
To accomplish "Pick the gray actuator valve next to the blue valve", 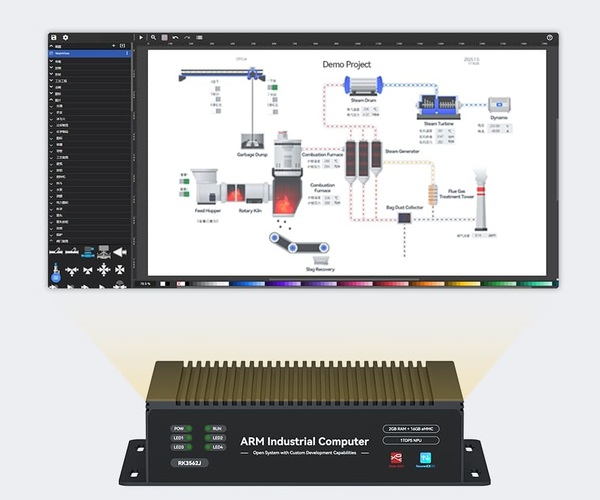I will point(104,251).
